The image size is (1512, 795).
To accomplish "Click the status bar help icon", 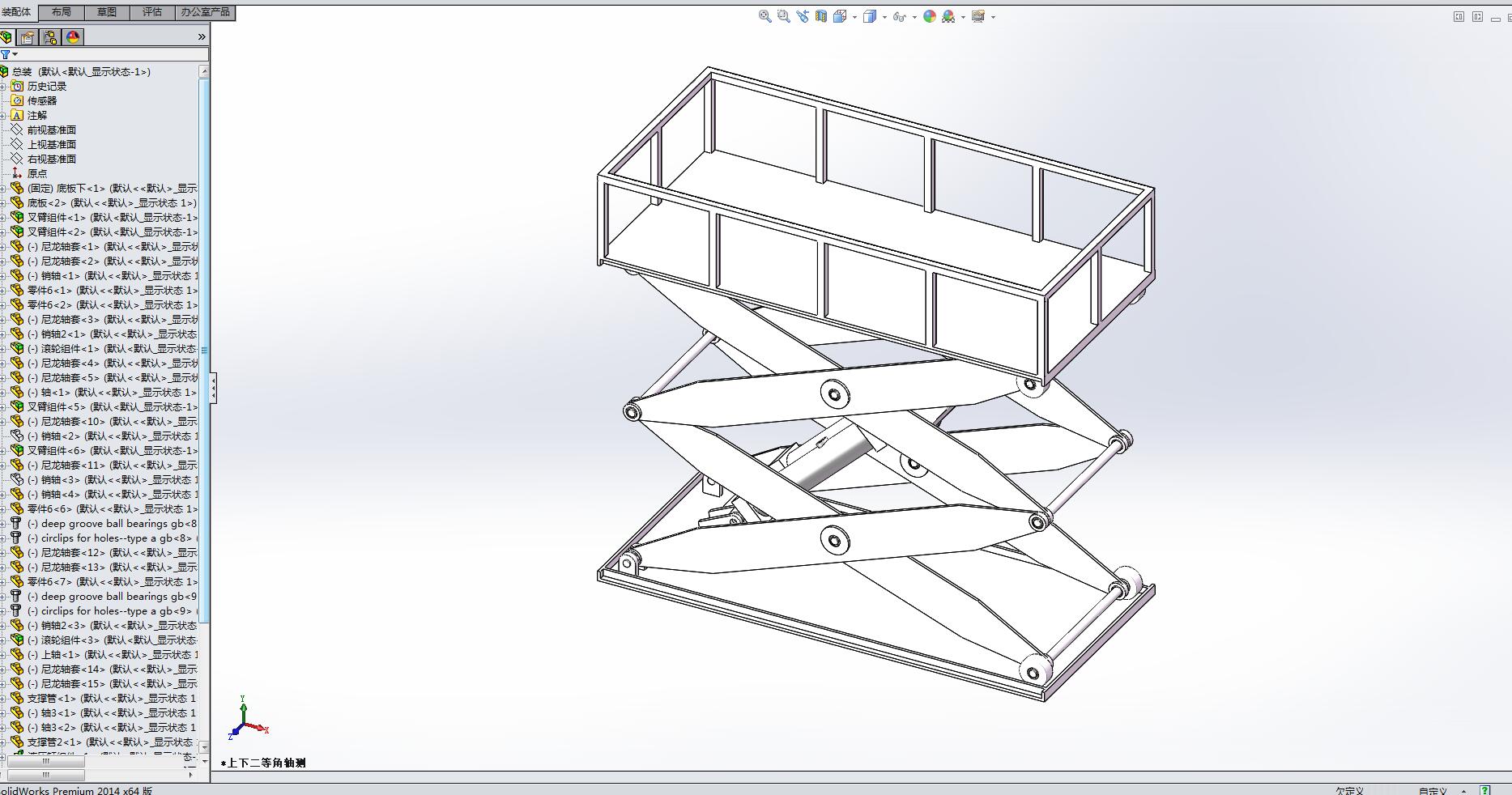I will (1485, 790).
